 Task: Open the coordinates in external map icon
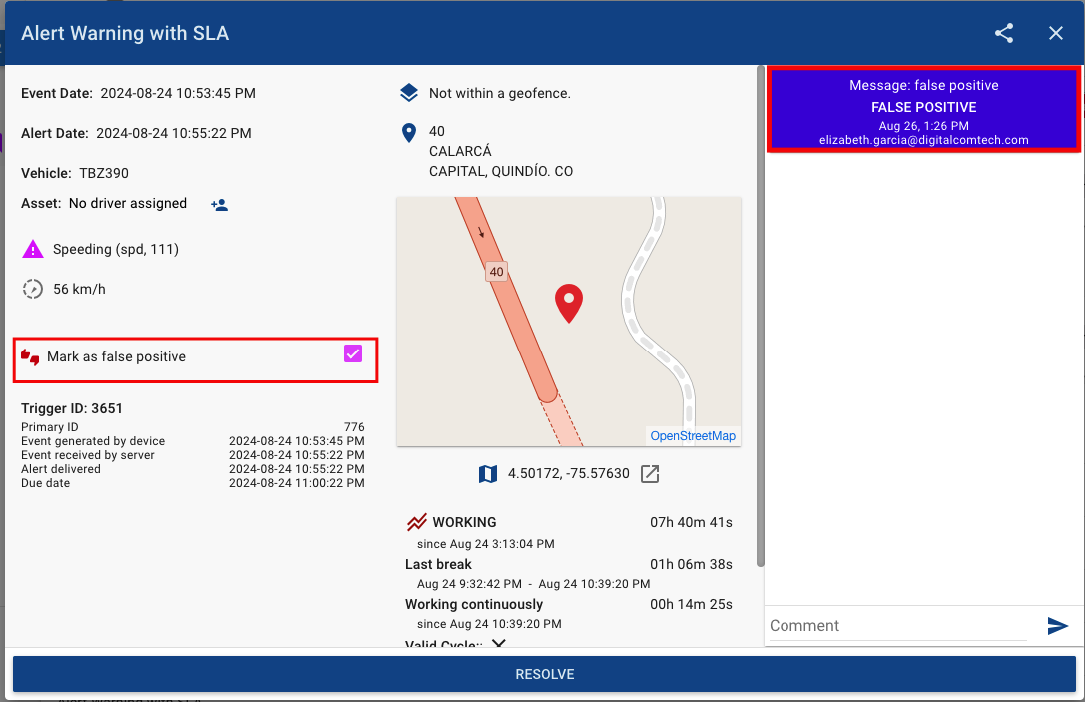pos(650,474)
